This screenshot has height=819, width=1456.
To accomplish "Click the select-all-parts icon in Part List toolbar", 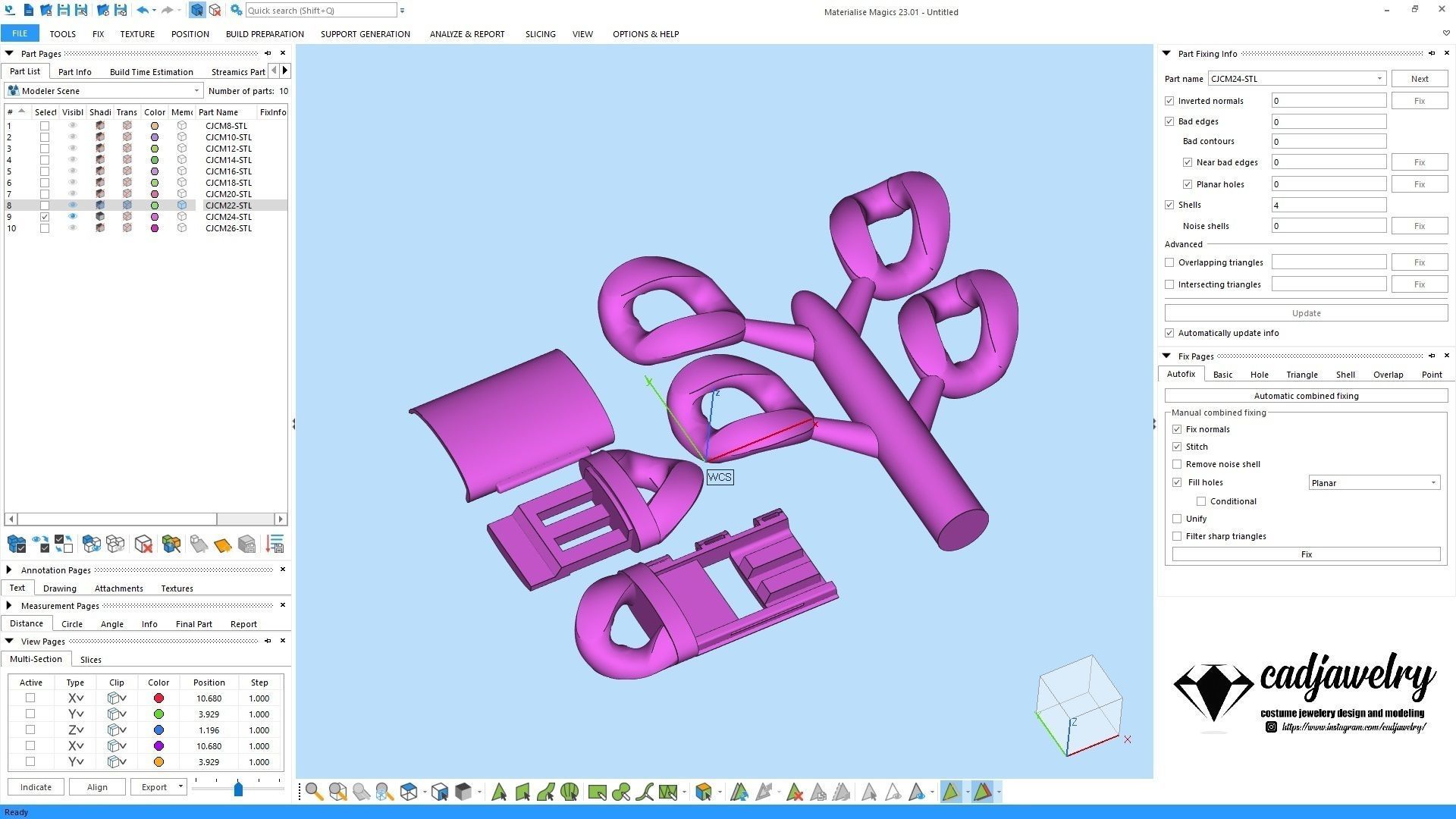I will tap(16, 544).
